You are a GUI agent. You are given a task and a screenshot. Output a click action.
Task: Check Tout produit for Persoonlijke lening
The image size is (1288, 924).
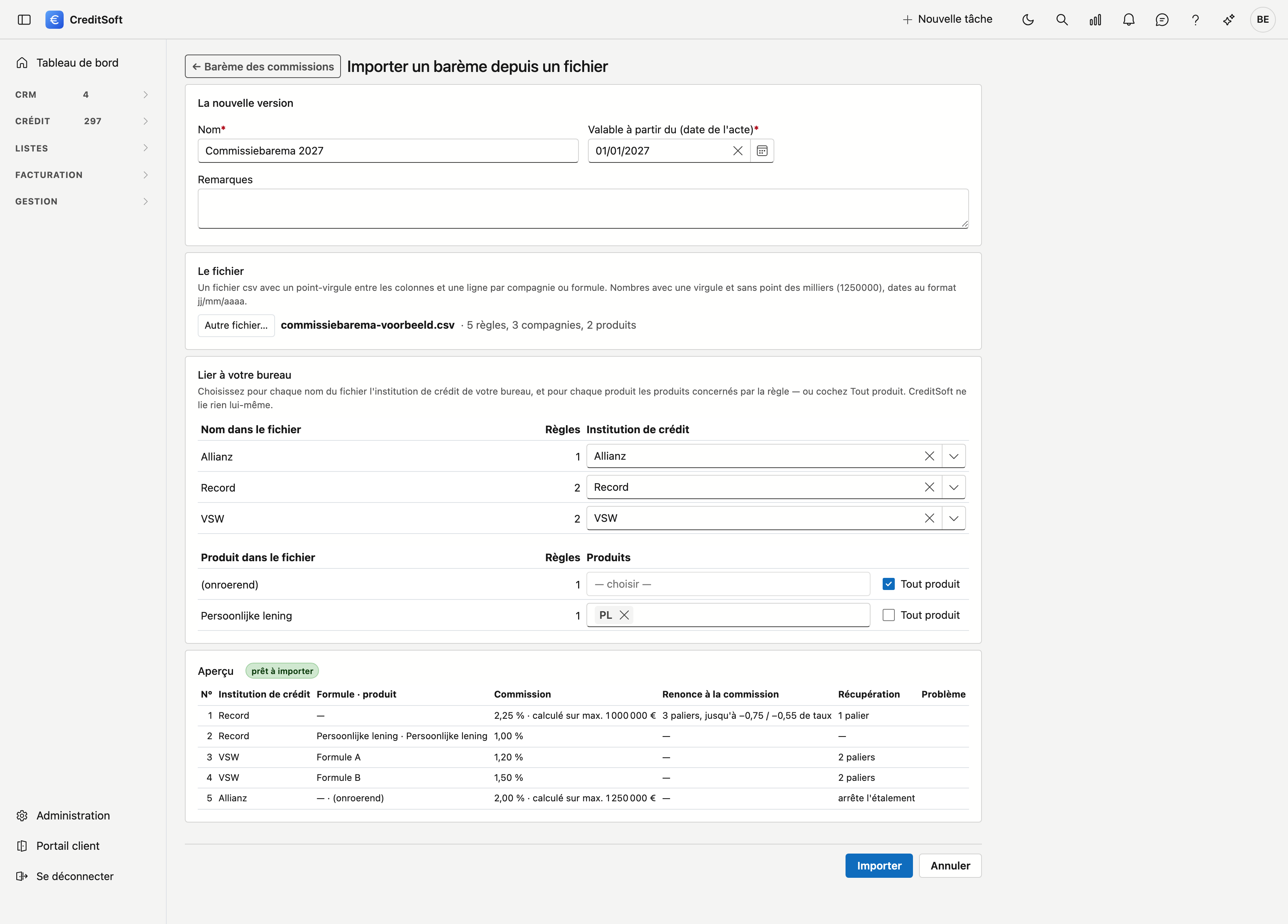coord(888,615)
